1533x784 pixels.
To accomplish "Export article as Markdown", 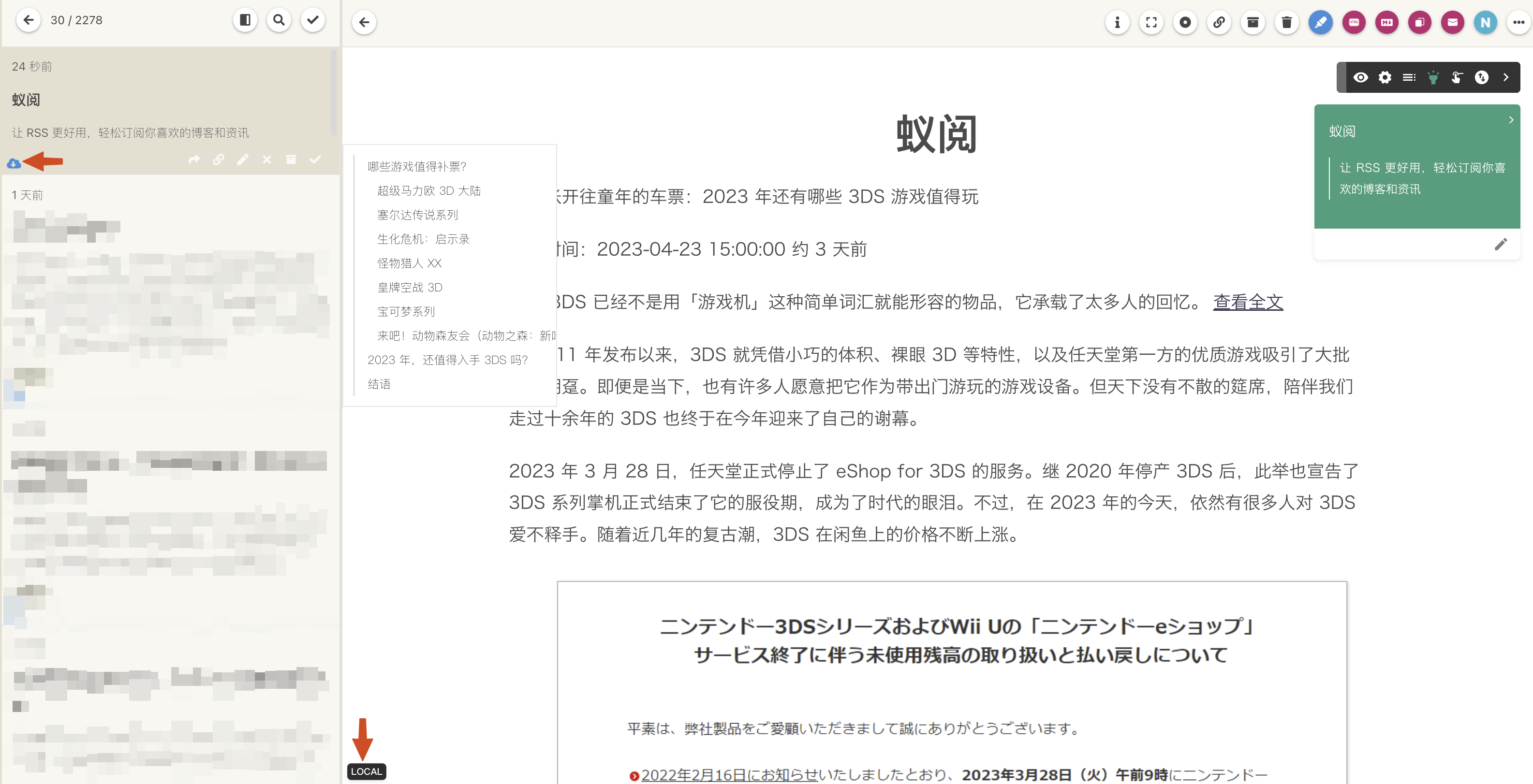I will (x=1386, y=22).
